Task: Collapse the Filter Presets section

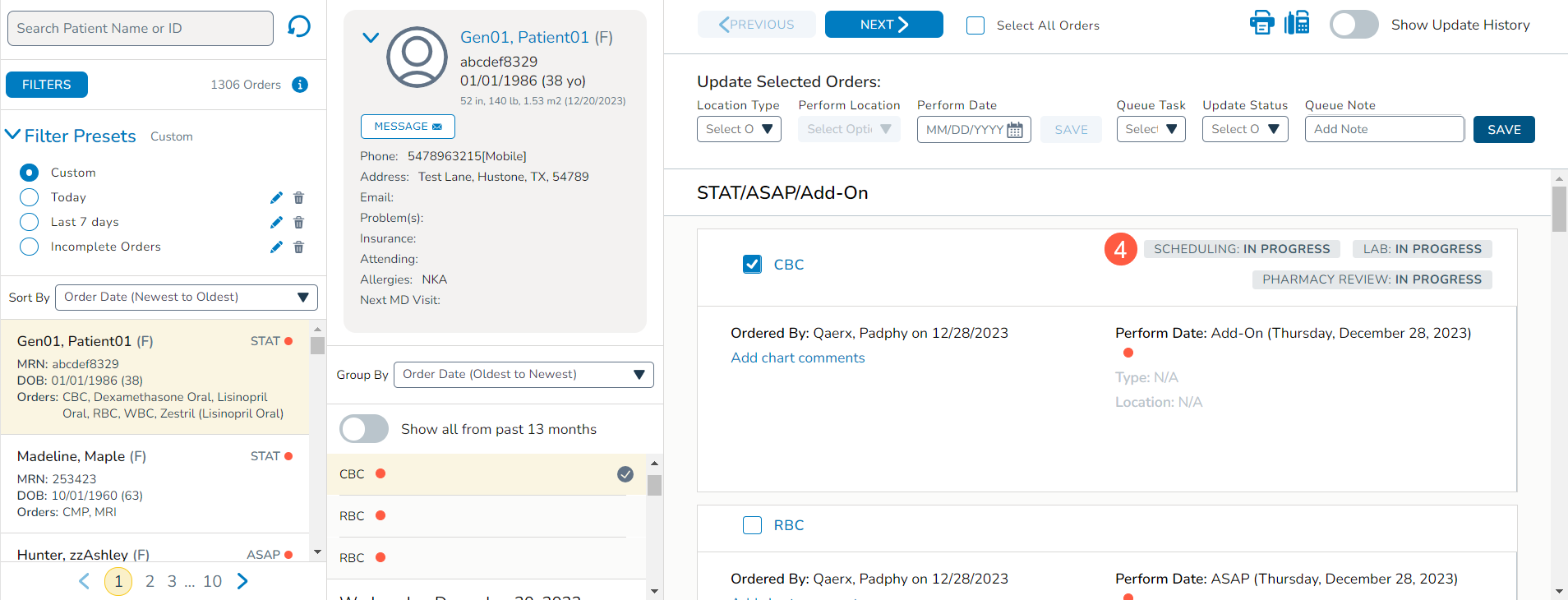Action: [x=13, y=135]
